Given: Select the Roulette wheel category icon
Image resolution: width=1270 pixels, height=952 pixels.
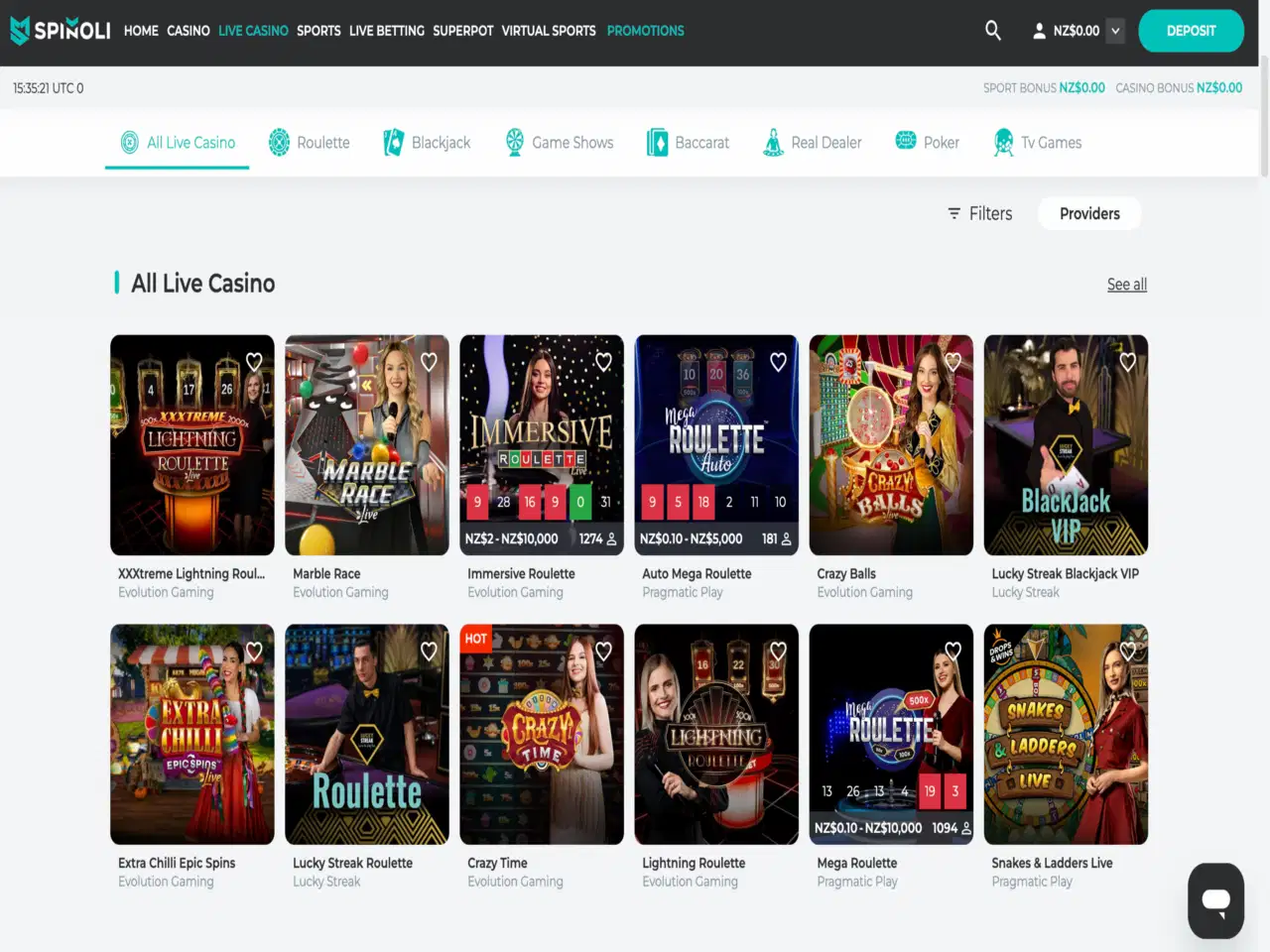Looking at the screenshot, I should tap(280, 143).
